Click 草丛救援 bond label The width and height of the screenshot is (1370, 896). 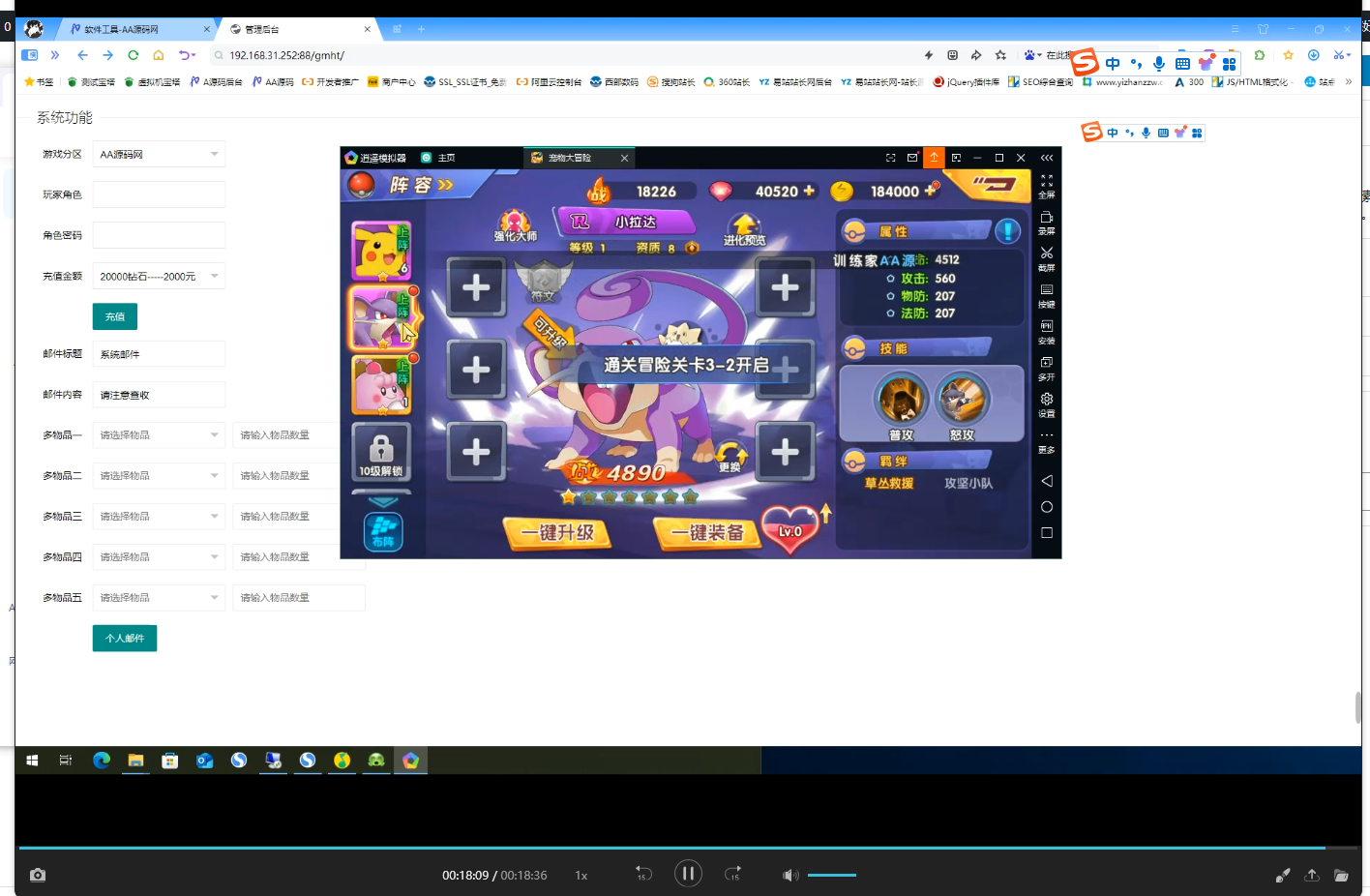(889, 483)
